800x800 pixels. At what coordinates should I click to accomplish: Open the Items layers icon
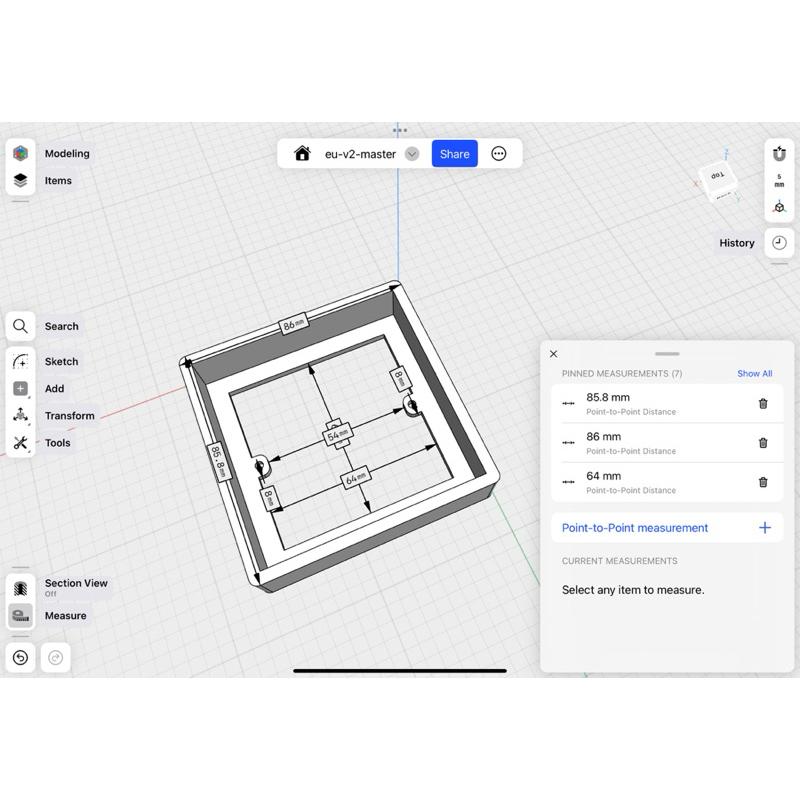click(20, 181)
